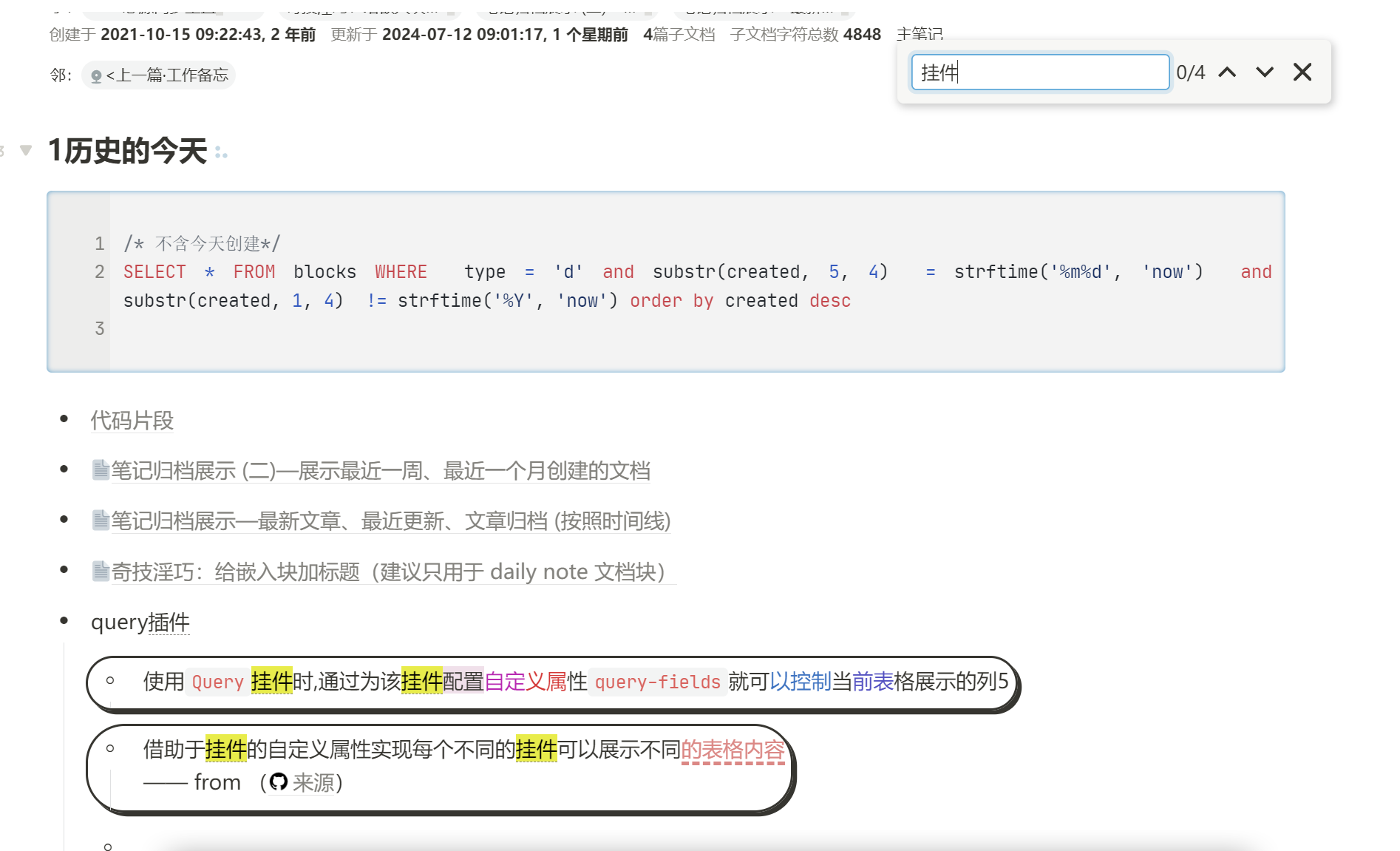Click document icon before 笔记归档展示—最新文章
This screenshot has height=851, width=1400.
[x=101, y=521]
